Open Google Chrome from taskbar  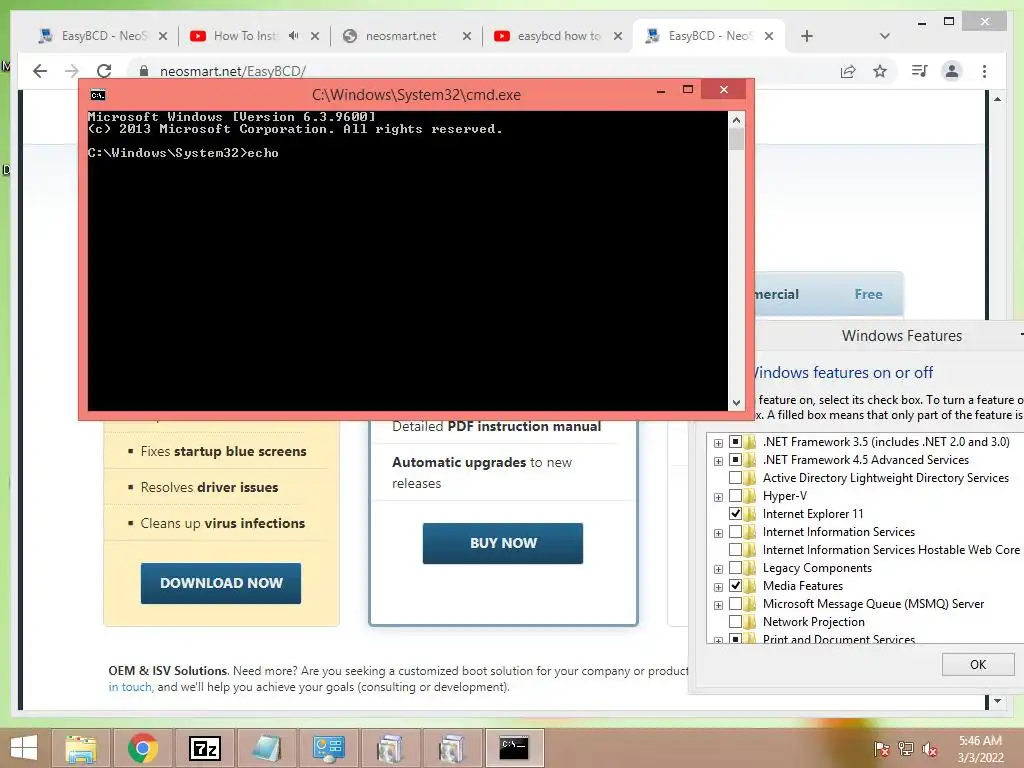click(143, 748)
